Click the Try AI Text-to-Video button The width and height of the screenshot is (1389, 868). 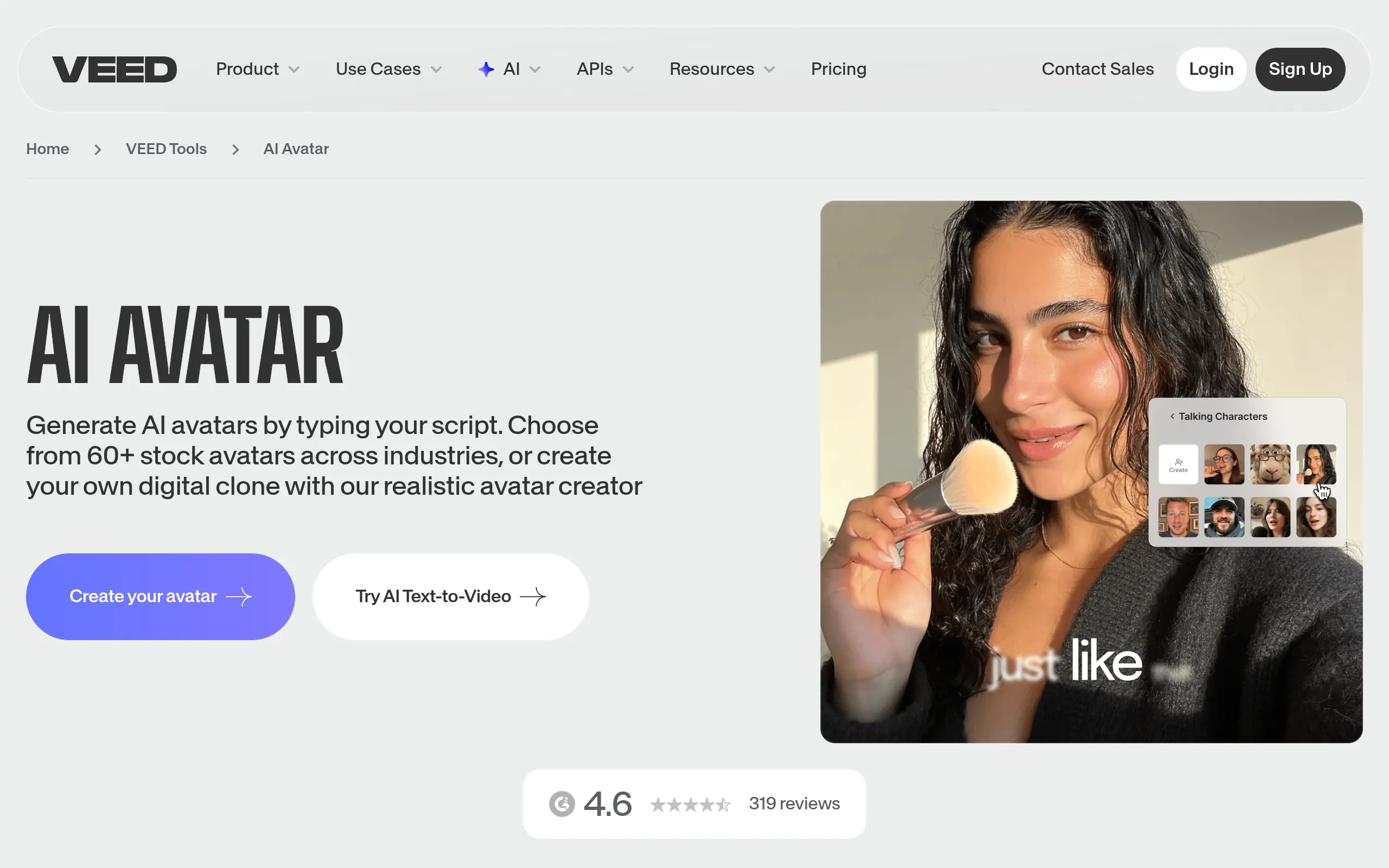click(450, 596)
